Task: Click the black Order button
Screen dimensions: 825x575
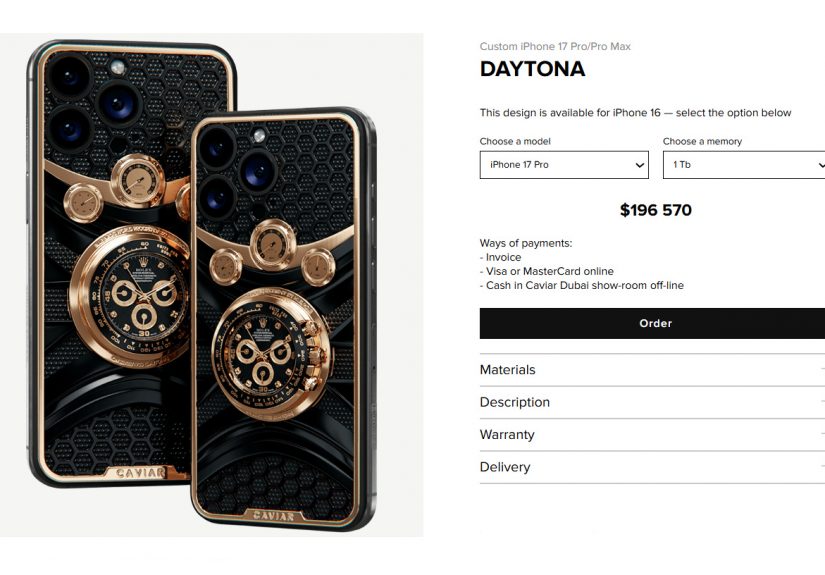Action: (652, 323)
